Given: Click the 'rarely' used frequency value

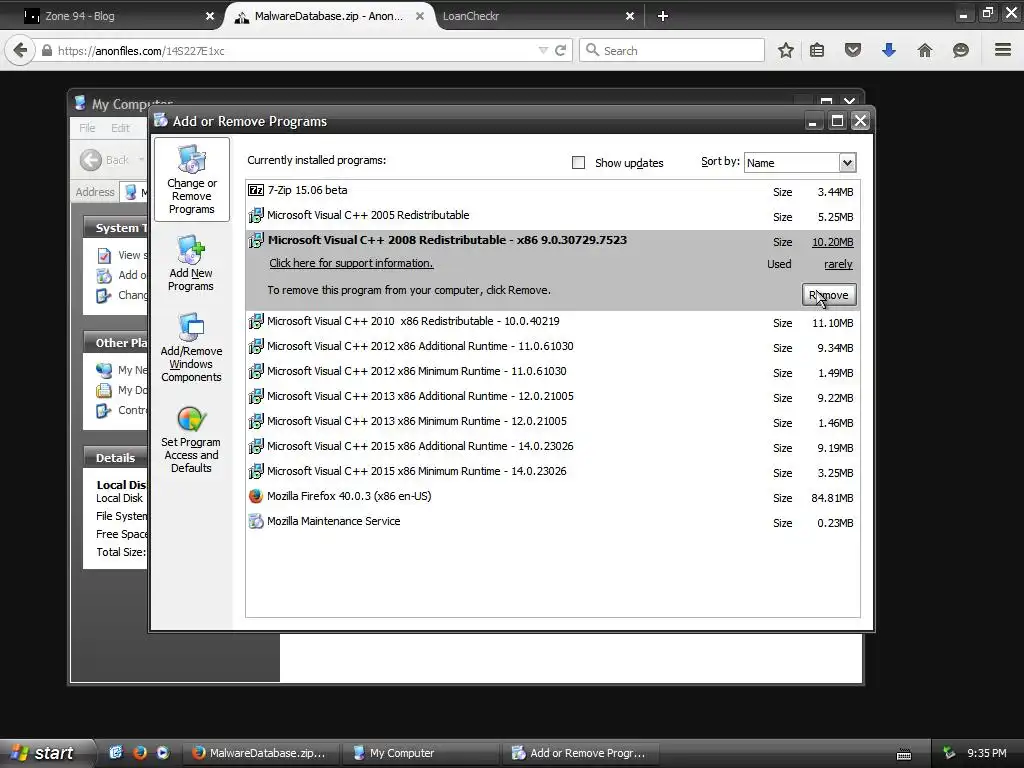Looking at the screenshot, I should (839, 264).
